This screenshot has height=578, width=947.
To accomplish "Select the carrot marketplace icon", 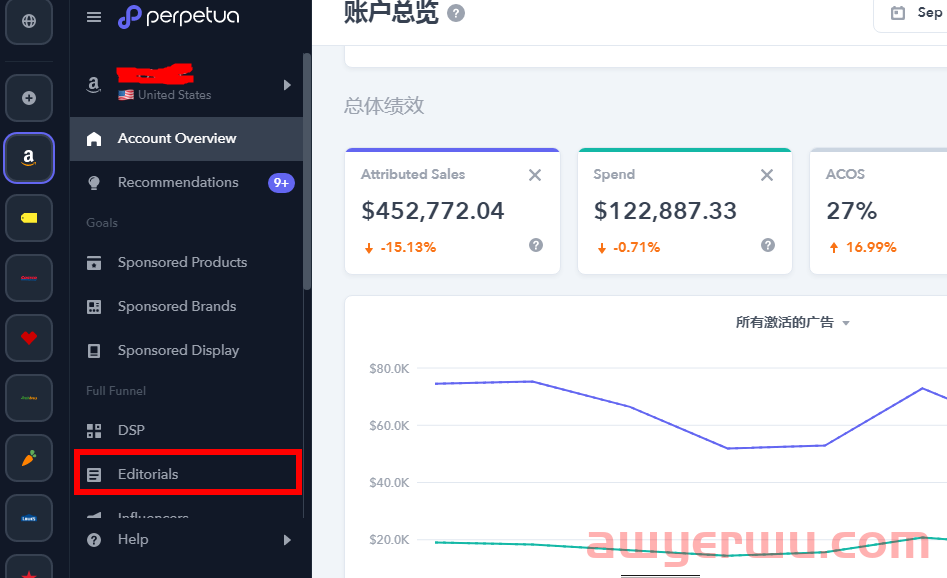I will pos(28,458).
